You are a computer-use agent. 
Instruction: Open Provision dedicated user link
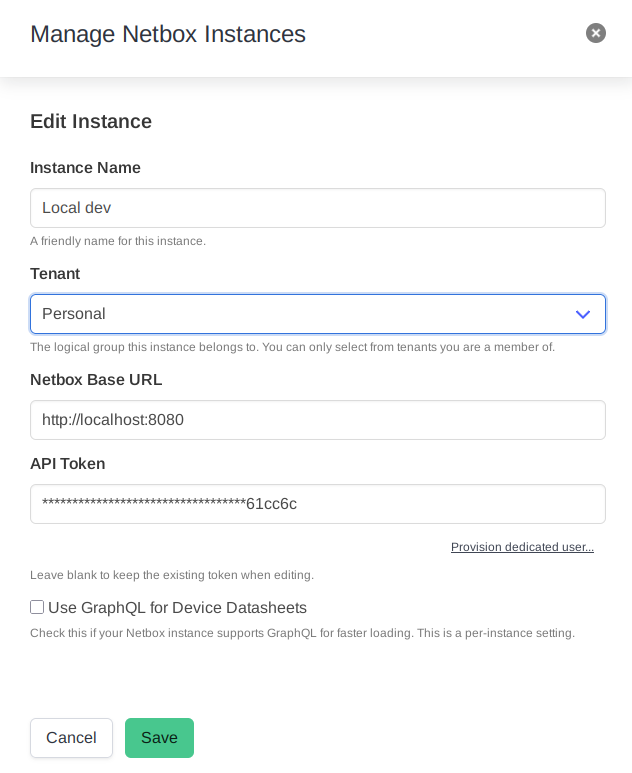(x=522, y=547)
